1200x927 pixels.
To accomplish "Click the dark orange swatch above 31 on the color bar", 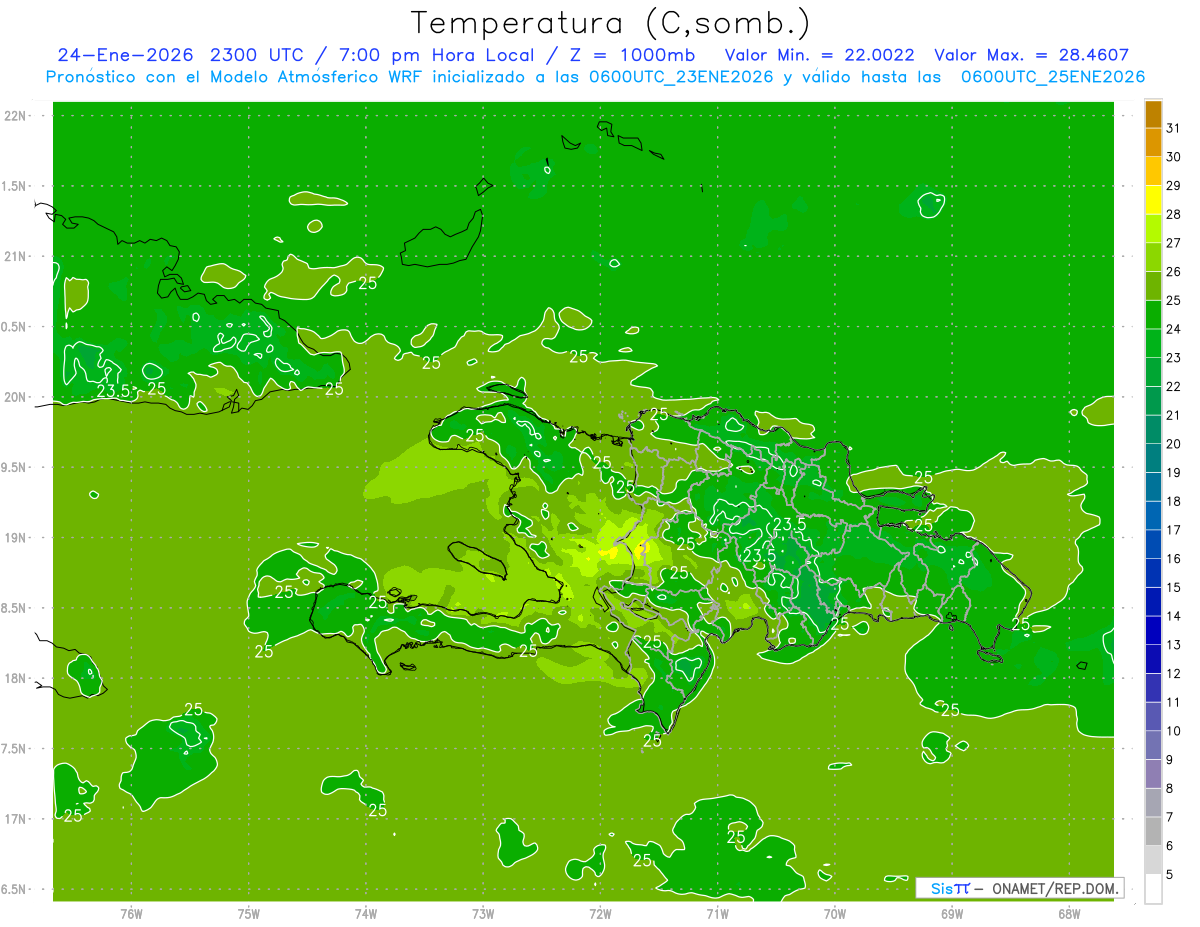I will click(1153, 114).
